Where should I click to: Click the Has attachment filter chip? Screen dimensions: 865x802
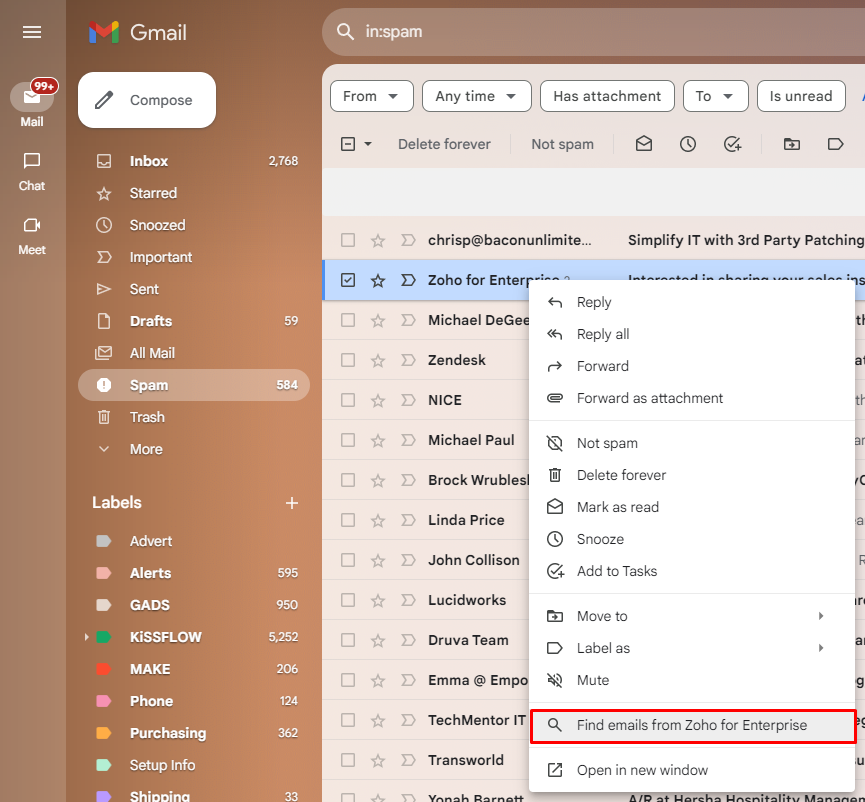[607, 96]
